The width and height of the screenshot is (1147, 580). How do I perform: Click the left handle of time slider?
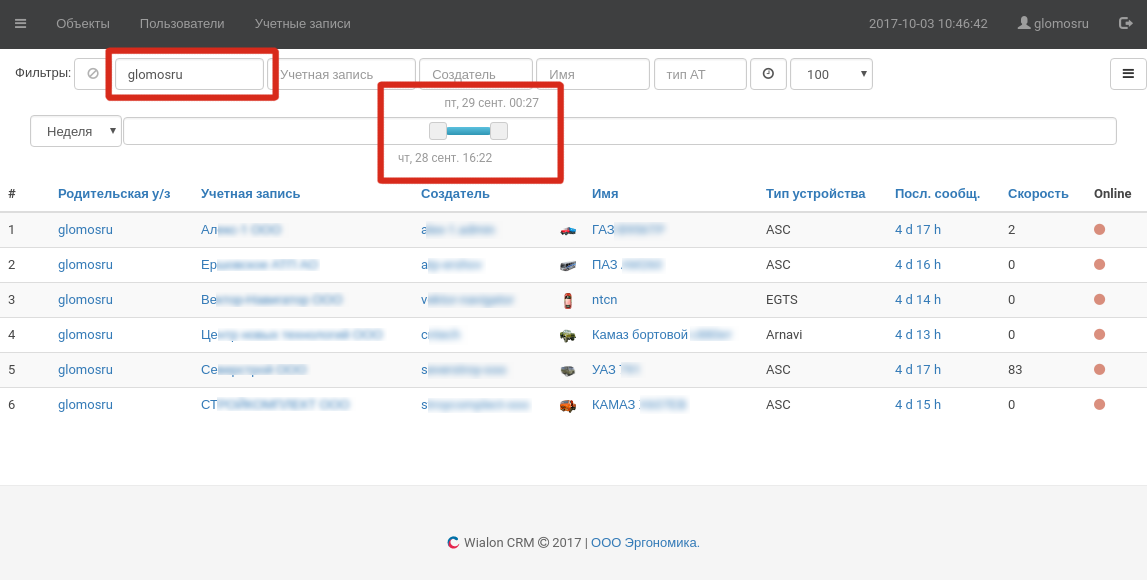click(438, 131)
